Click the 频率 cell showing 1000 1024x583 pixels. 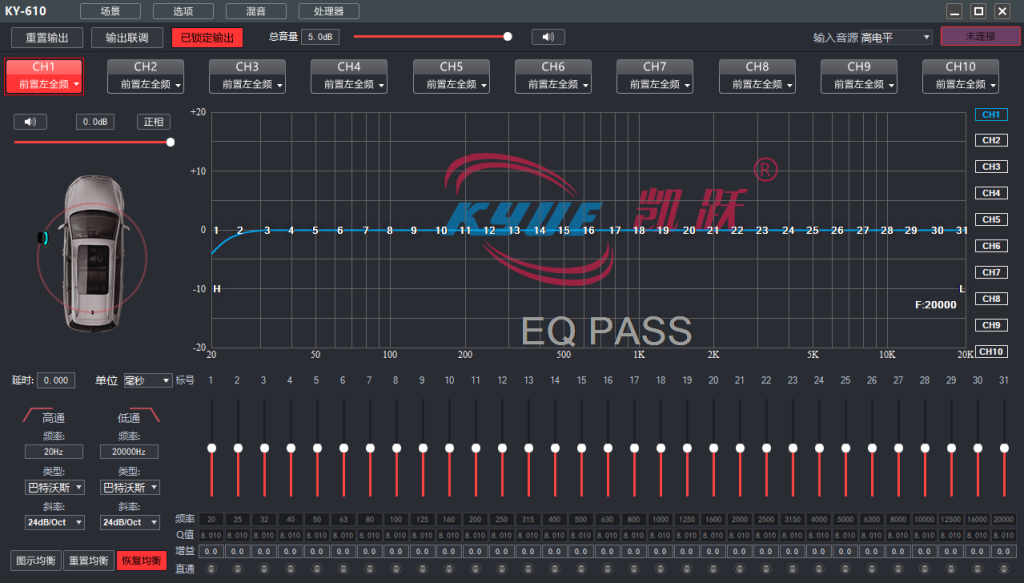[x=660, y=520]
